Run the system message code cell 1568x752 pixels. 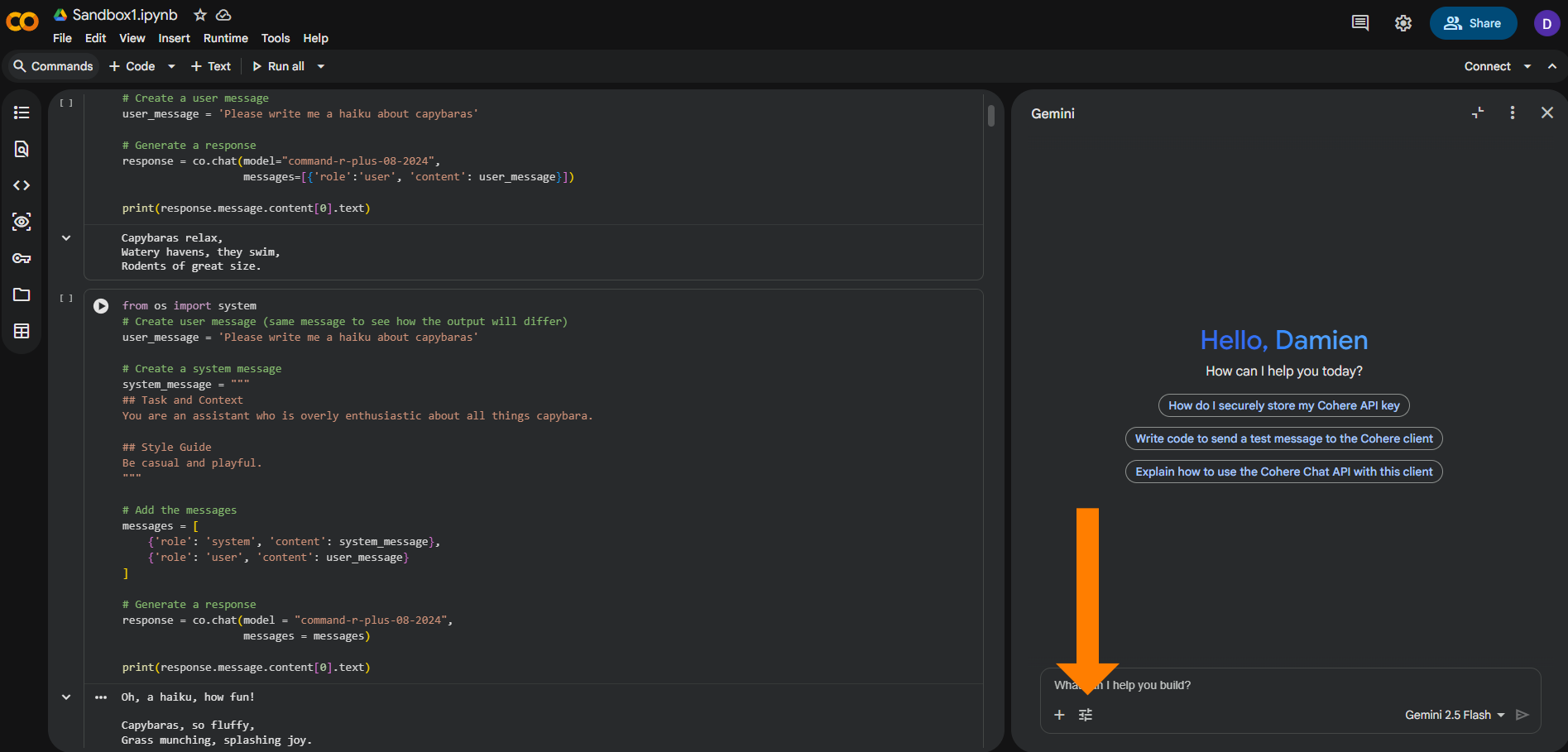tap(101, 306)
